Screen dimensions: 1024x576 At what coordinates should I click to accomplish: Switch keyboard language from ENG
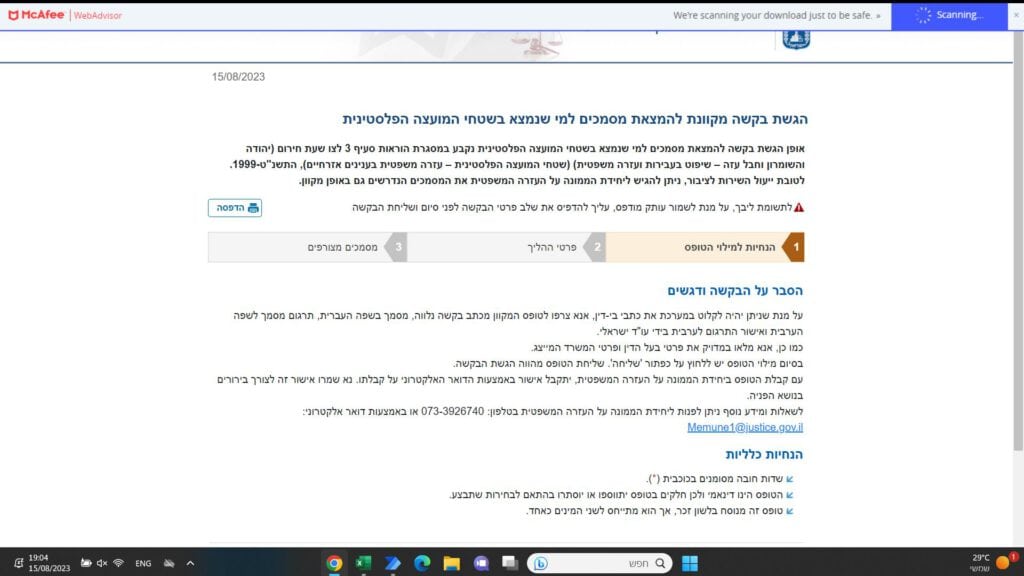(x=143, y=563)
